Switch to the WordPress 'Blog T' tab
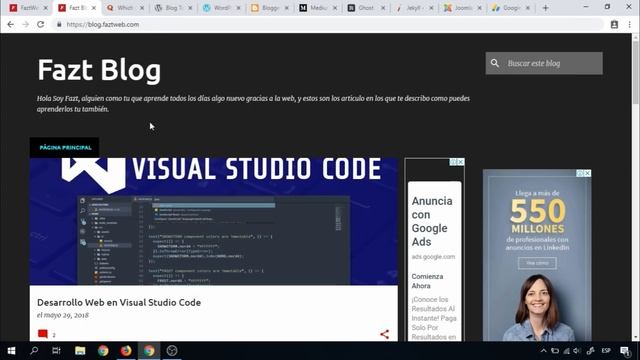Viewport: 640px width, 360px height. coord(173,8)
